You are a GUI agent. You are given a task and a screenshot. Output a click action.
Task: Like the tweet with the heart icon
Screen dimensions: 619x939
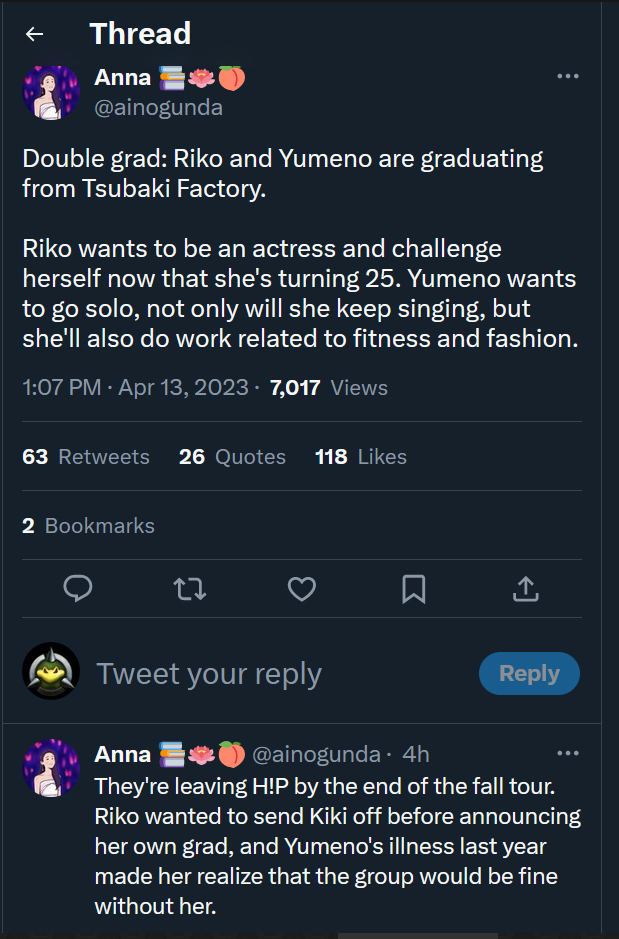(x=302, y=589)
